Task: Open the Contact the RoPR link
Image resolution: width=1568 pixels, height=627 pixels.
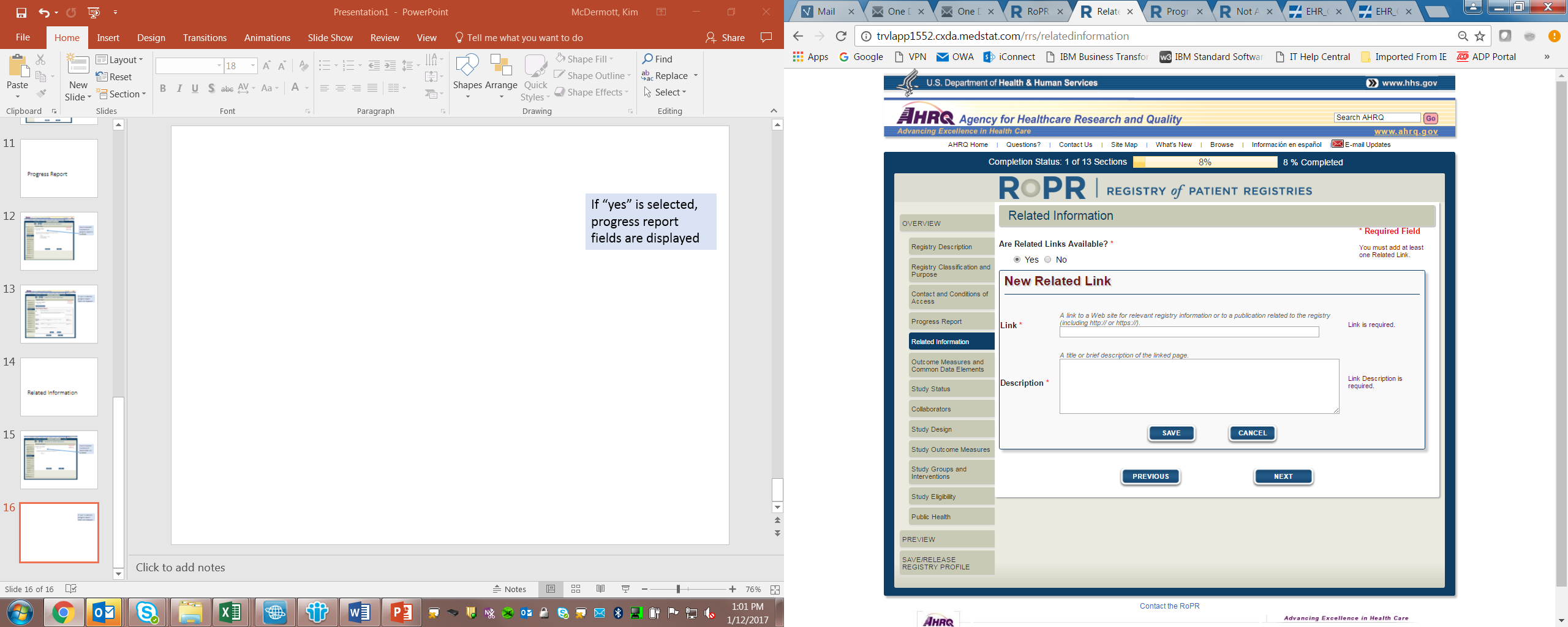Action: (1169, 606)
